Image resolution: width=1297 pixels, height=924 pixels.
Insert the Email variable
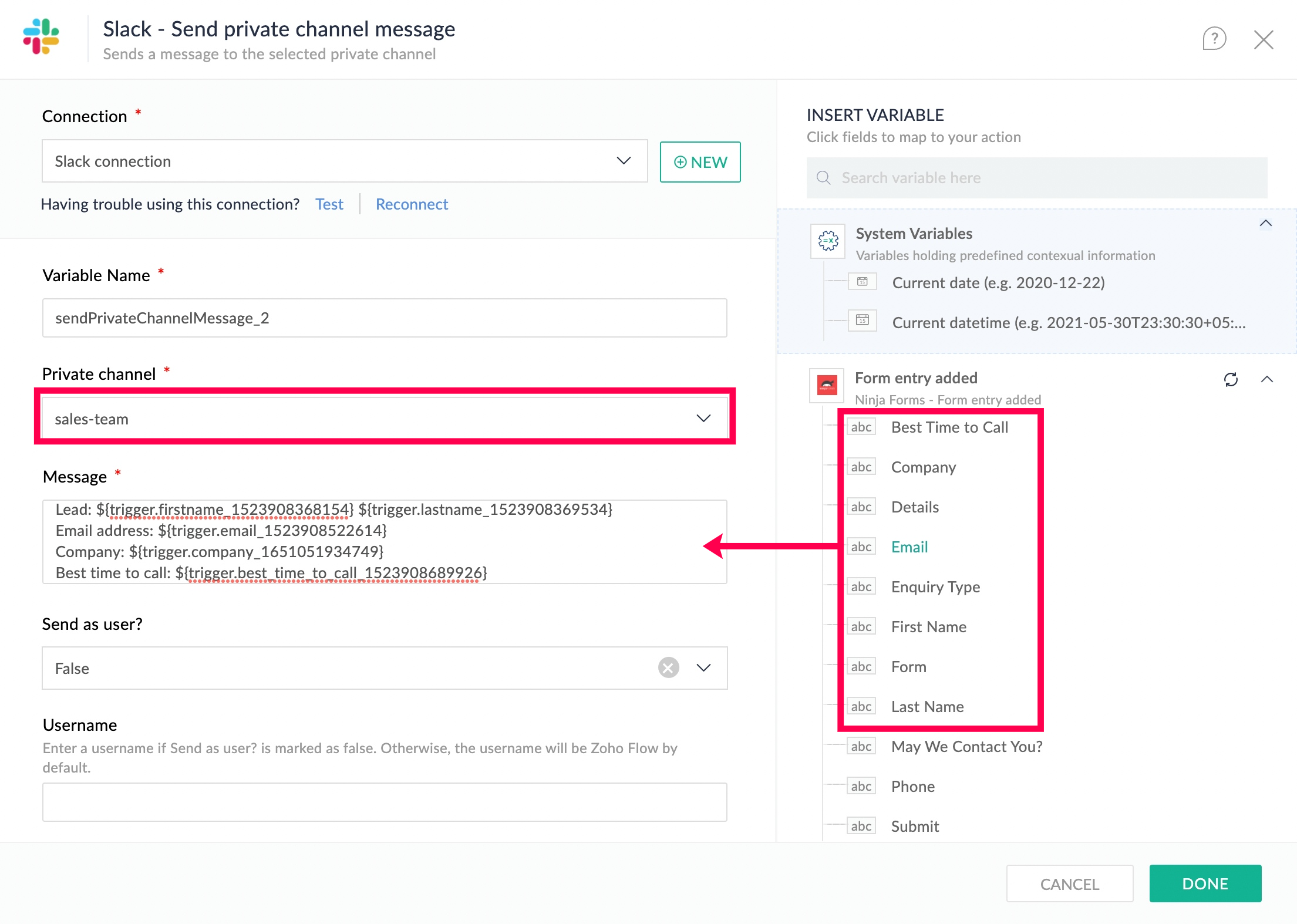[909, 547]
